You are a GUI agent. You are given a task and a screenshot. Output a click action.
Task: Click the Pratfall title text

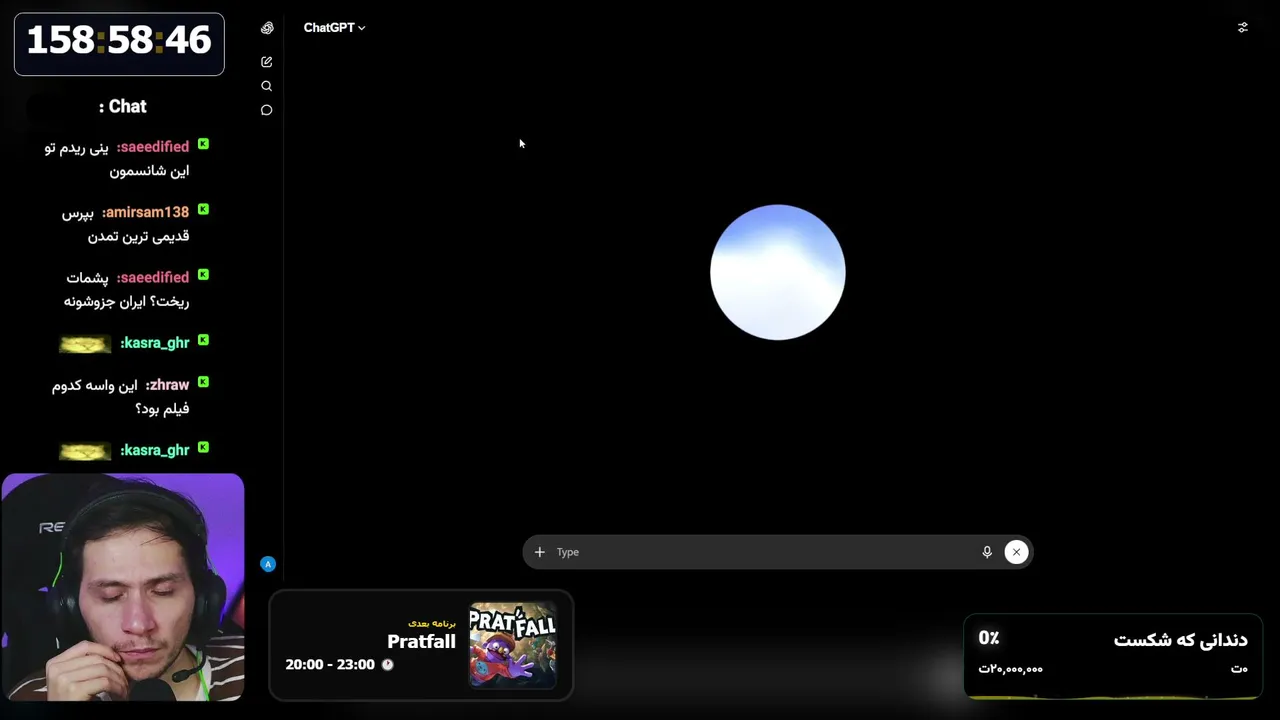click(421, 642)
